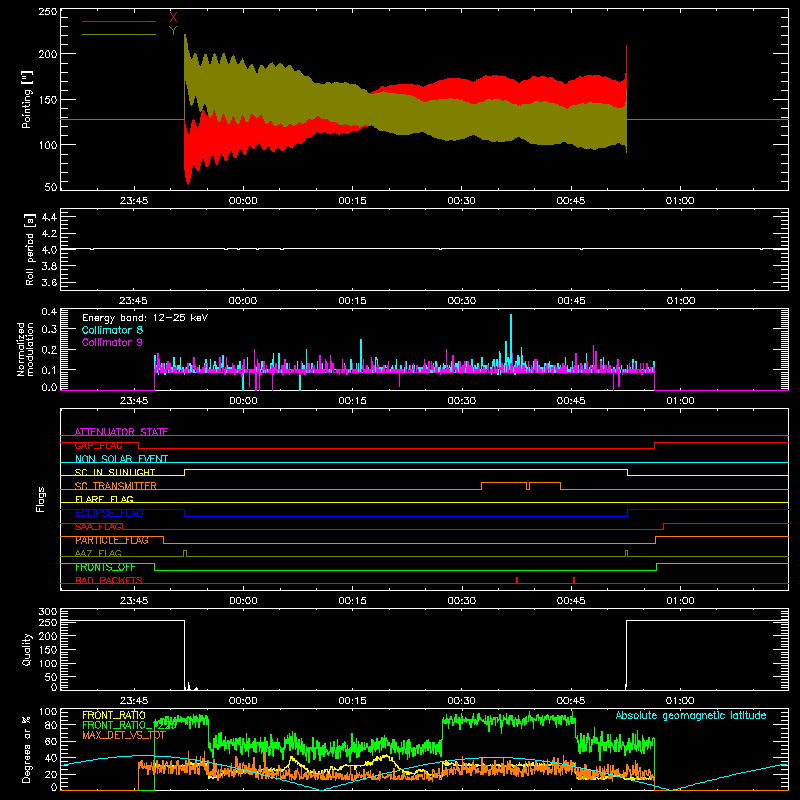Click the Quality axis title

[27, 649]
